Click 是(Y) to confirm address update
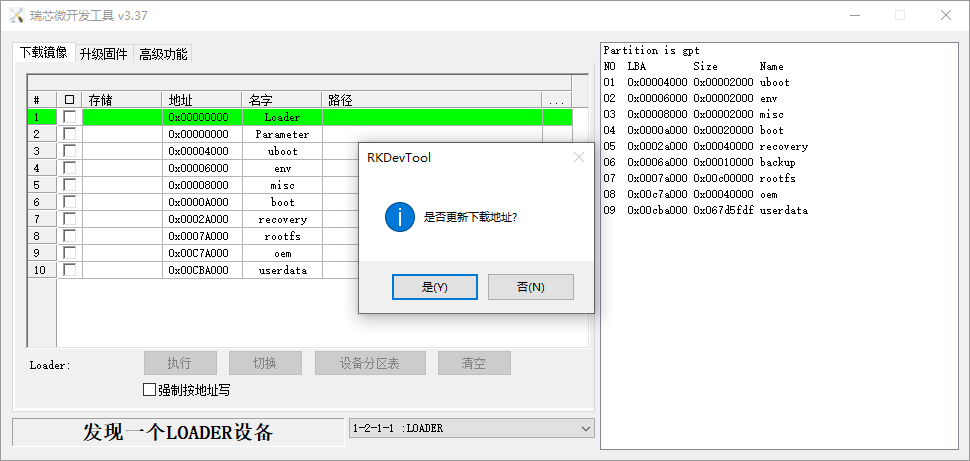 (x=434, y=287)
